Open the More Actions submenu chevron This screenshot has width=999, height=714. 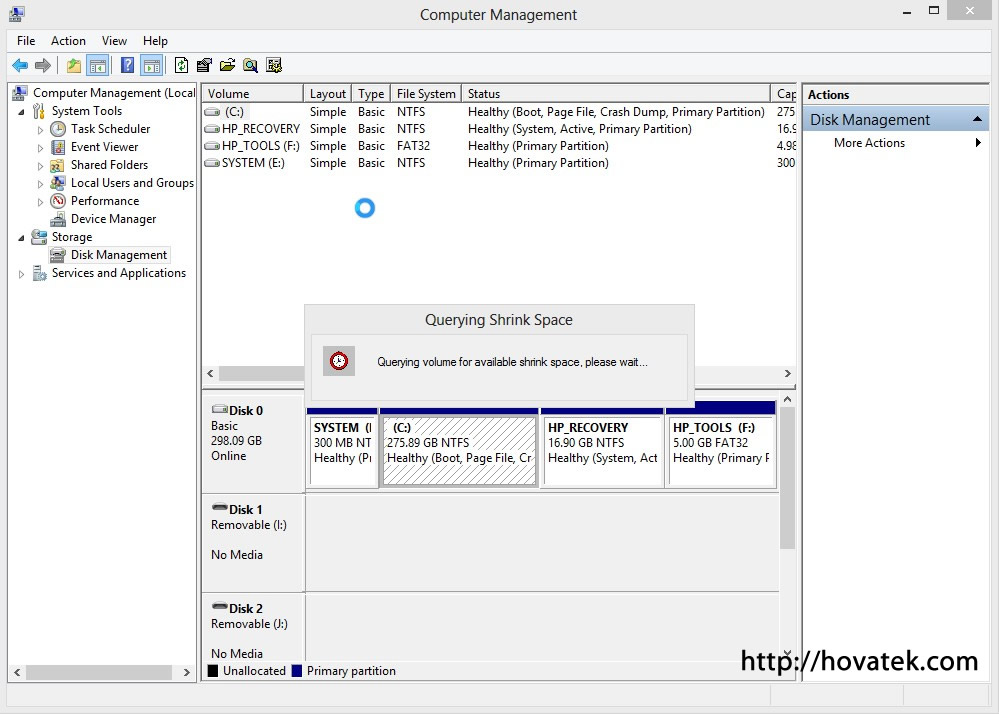pos(978,143)
